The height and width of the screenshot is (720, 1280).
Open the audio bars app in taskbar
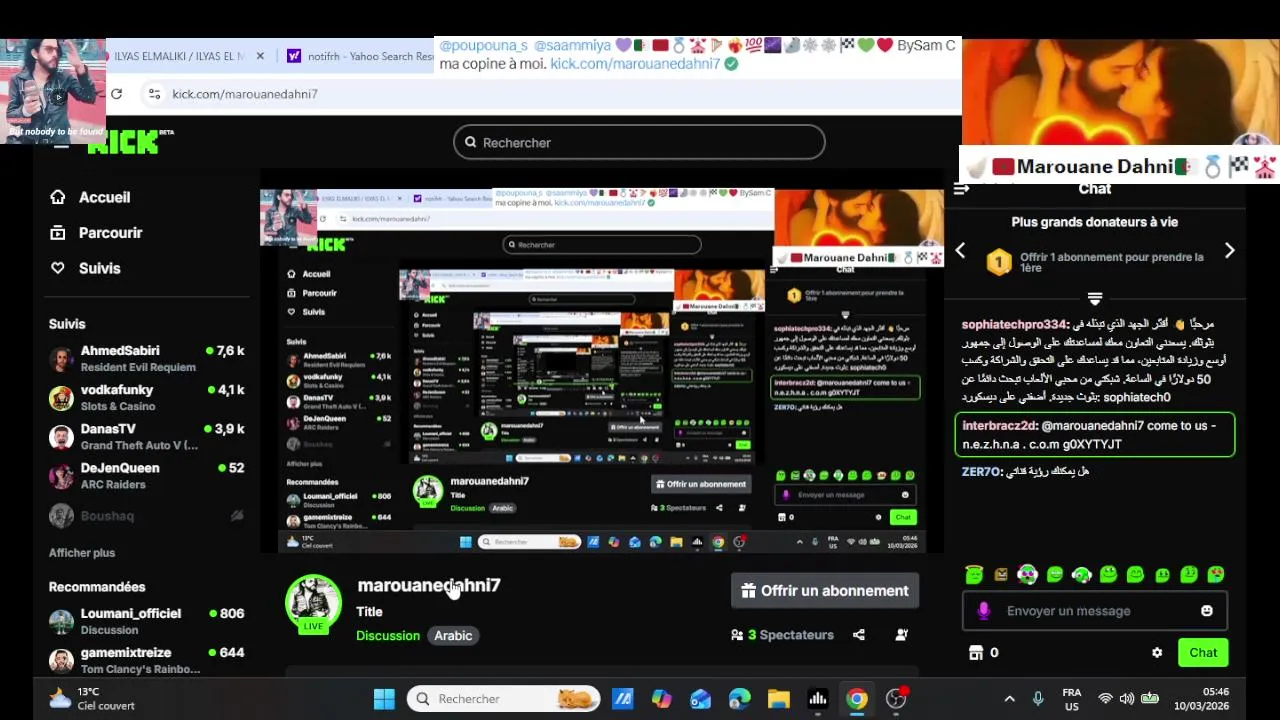[818, 699]
